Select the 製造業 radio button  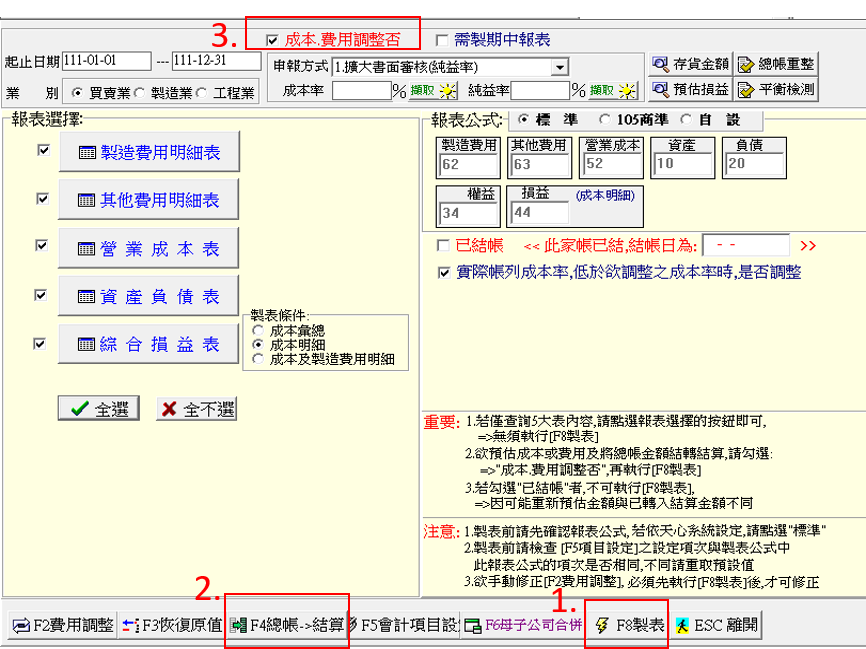[140, 93]
